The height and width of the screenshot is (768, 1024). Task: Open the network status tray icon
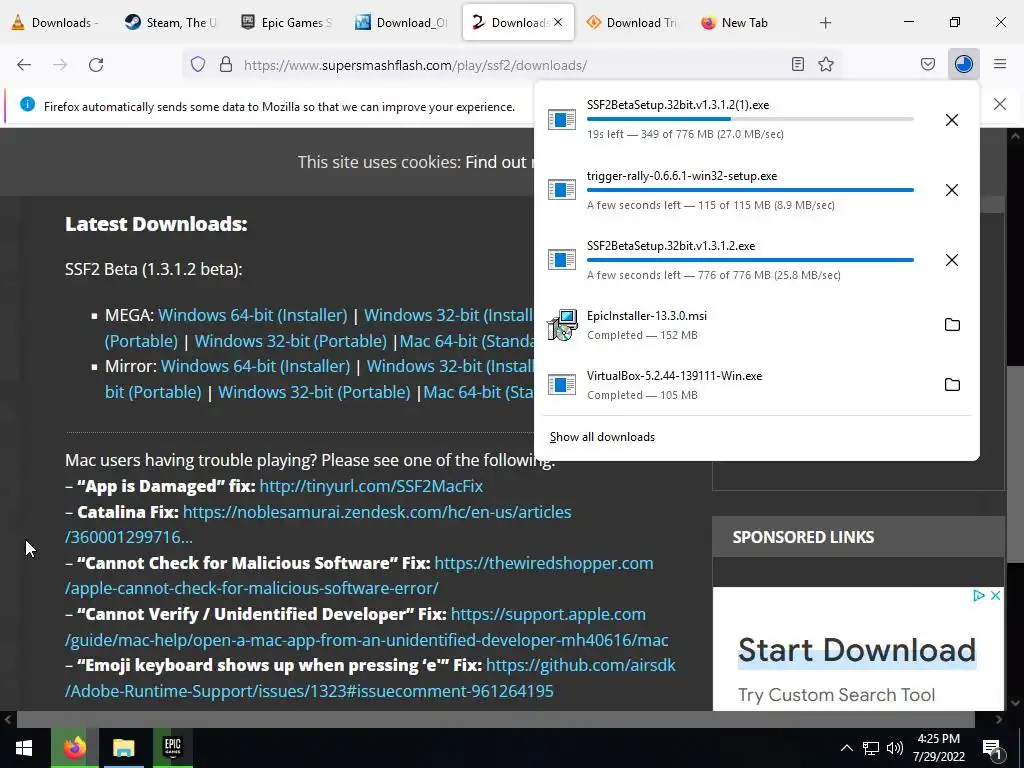(x=871, y=748)
